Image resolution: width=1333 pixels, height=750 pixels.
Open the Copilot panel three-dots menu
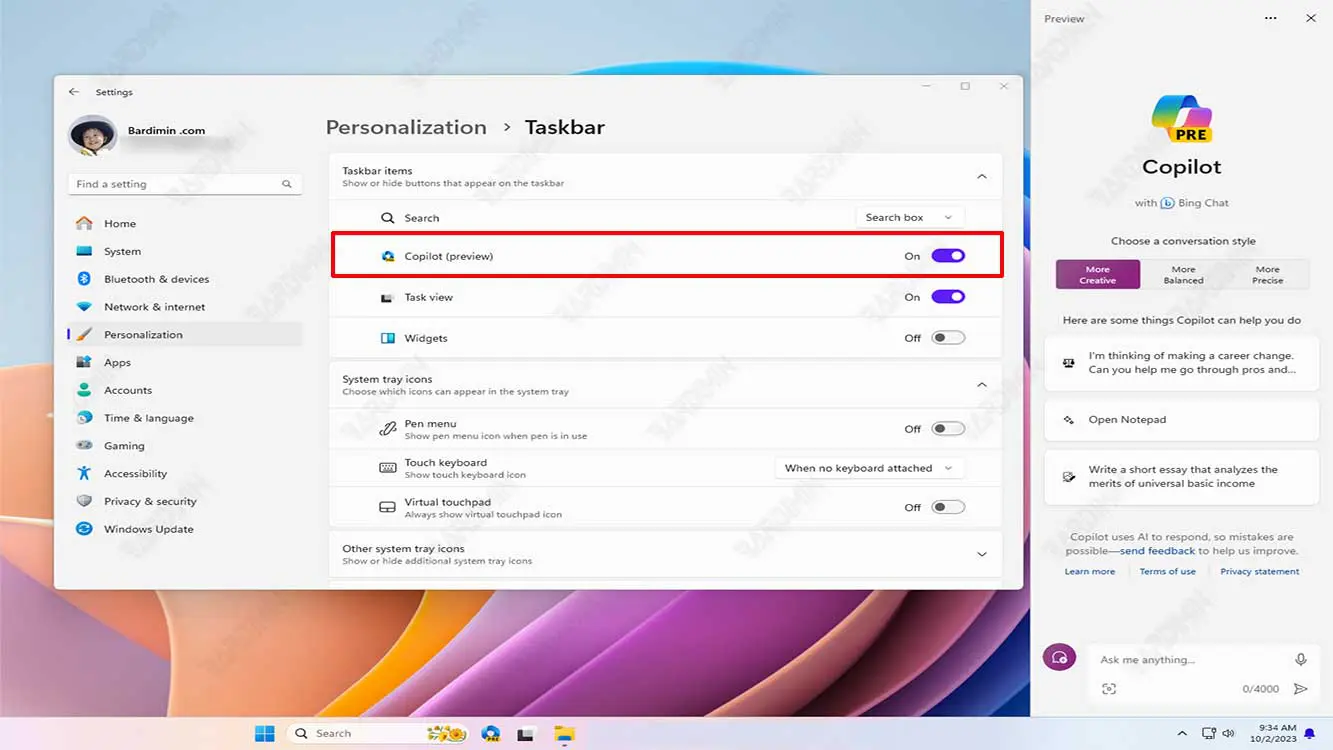tap(1271, 18)
